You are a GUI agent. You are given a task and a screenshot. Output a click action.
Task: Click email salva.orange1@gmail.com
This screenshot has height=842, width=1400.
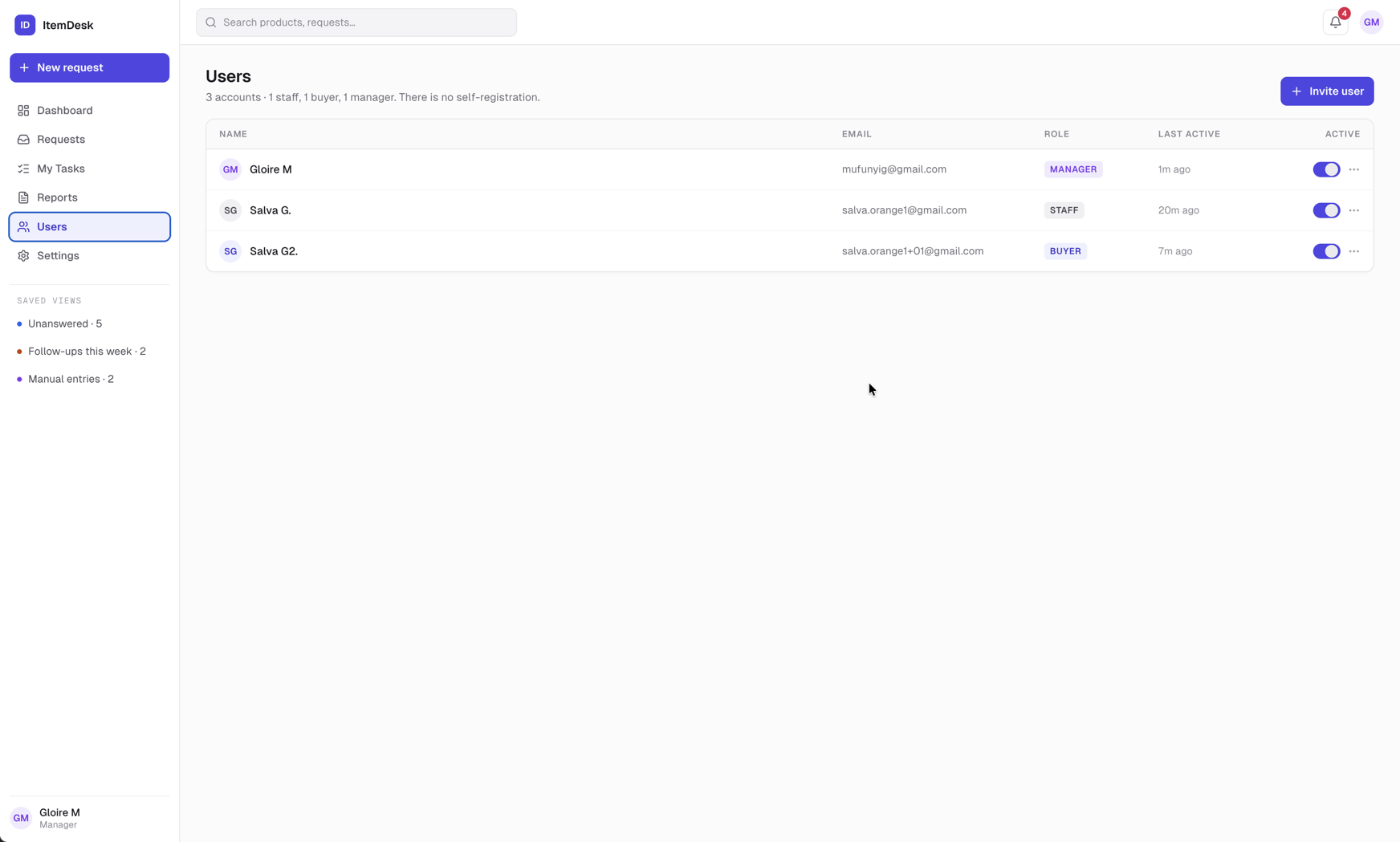(904, 210)
